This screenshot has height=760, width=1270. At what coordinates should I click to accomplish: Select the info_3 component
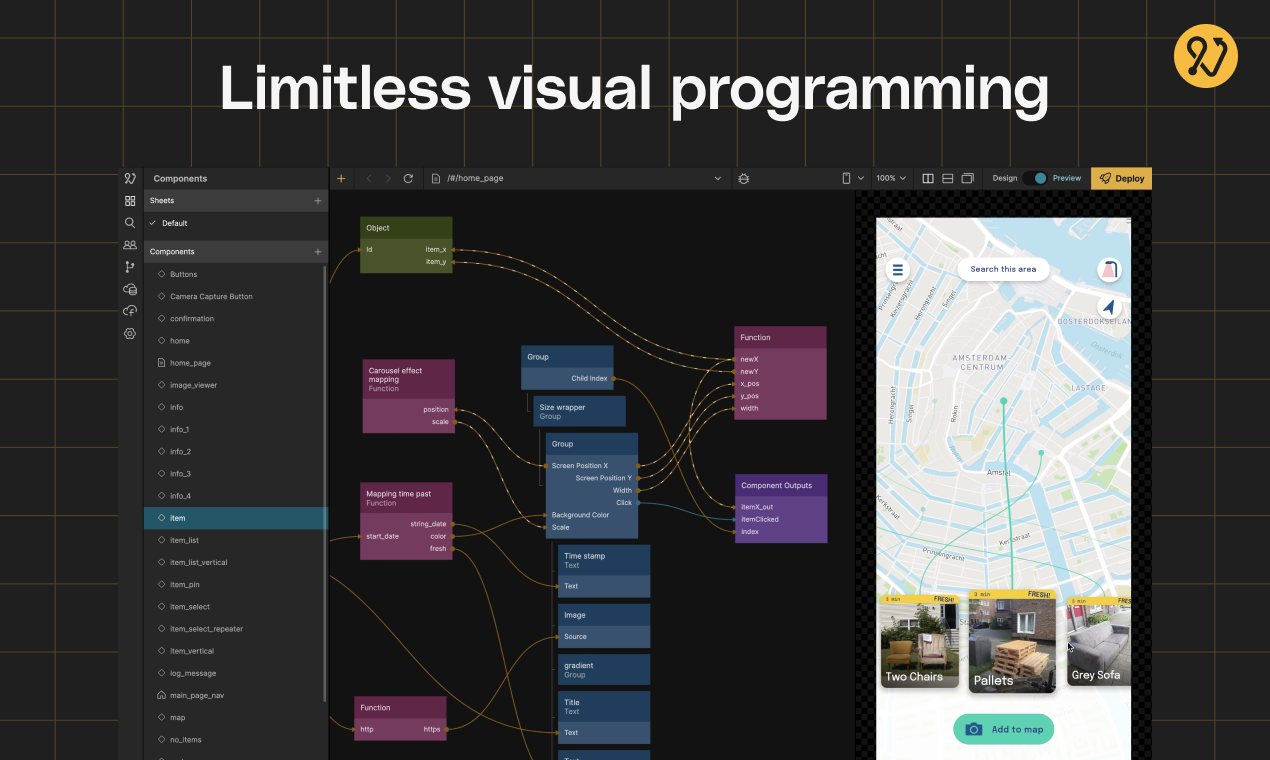237,474
